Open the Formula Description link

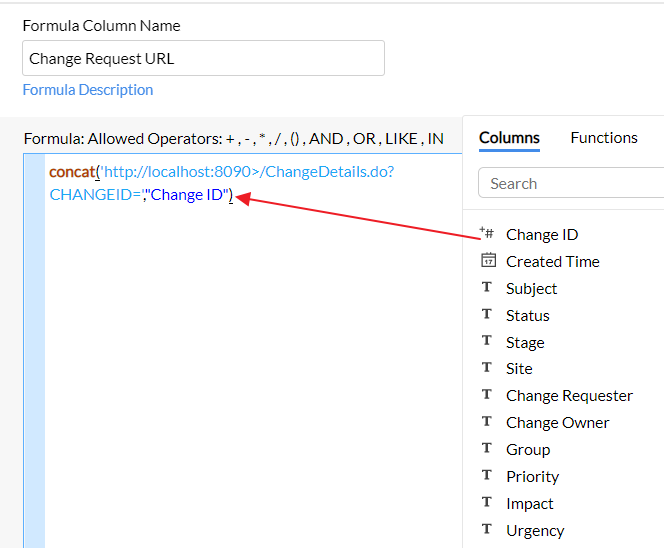coord(88,90)
